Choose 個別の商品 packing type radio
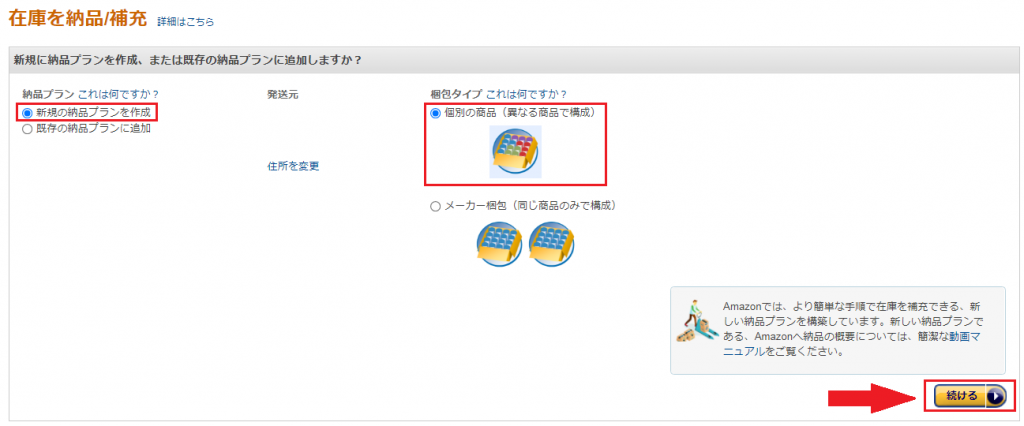 click(x=436, y=113)
